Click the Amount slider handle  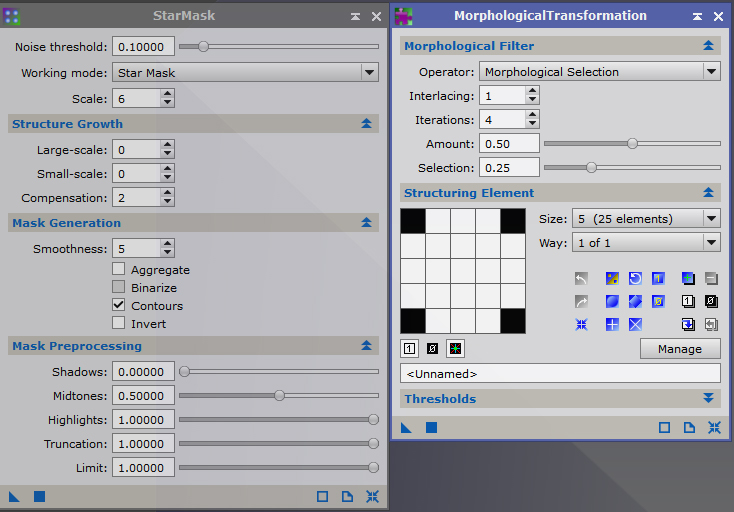click(x=632, y=144)
